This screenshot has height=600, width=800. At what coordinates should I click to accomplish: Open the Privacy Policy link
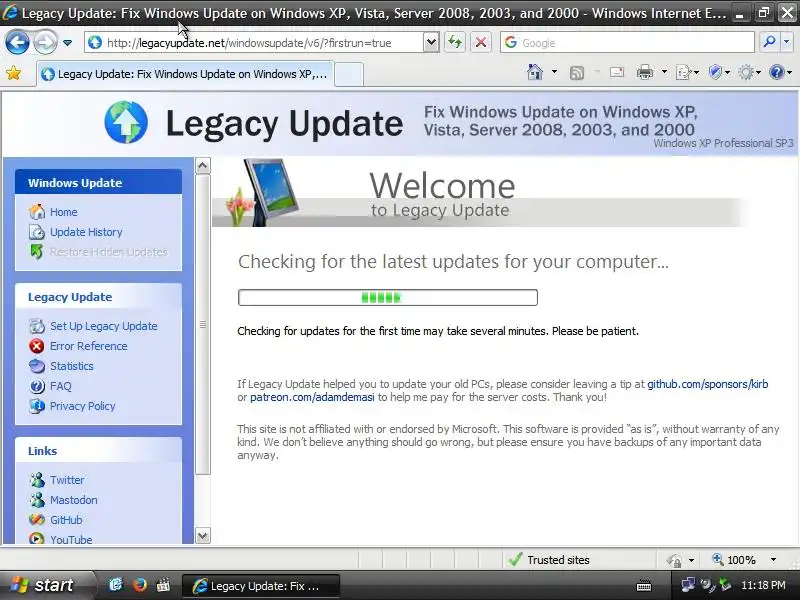tap(83, 406)
